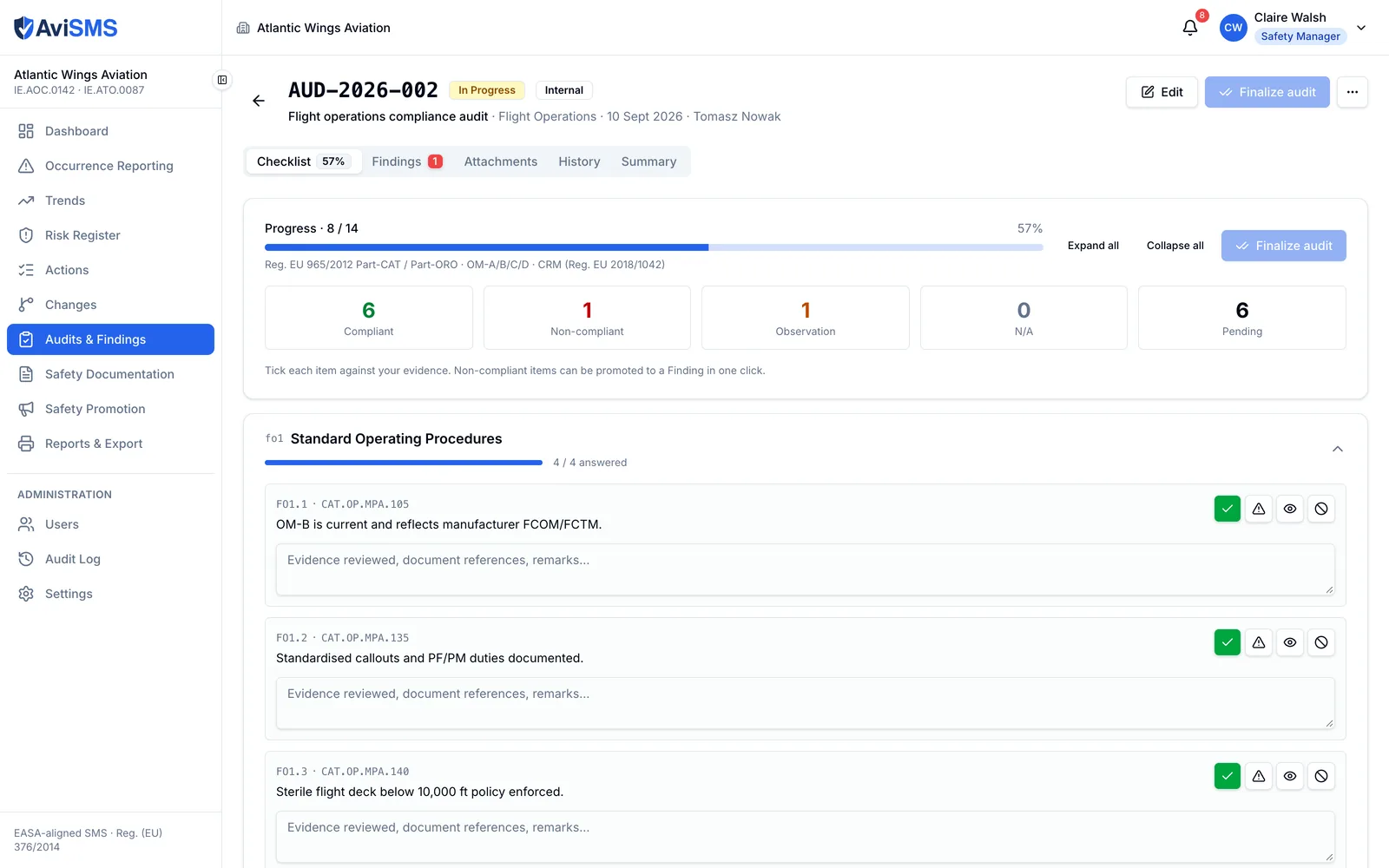Click the audit progress bar
The height and width of the screenshot is (868, 1389).
(x=654, y=247)
